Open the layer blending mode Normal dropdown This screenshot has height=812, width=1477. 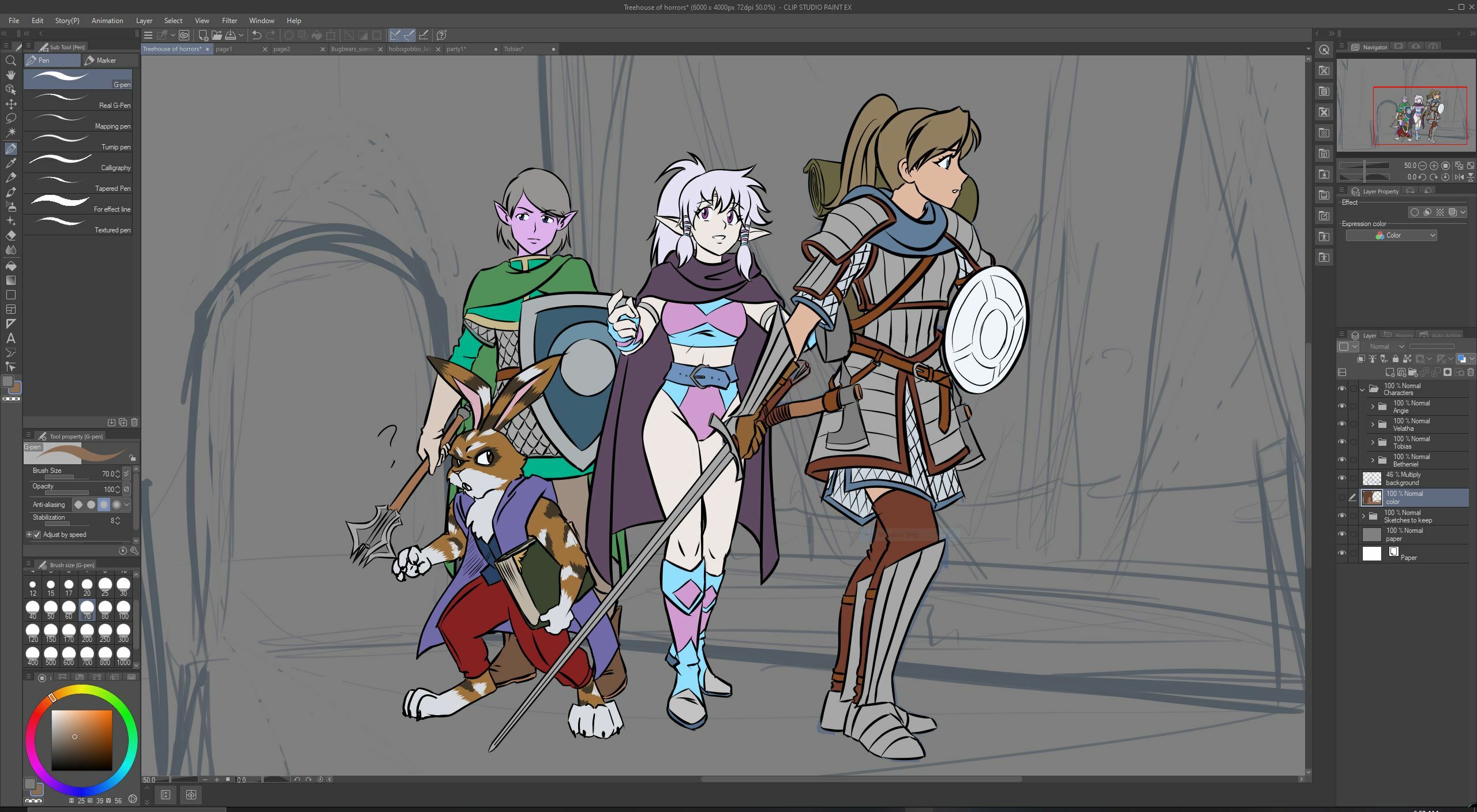(x=1386, y=347)
